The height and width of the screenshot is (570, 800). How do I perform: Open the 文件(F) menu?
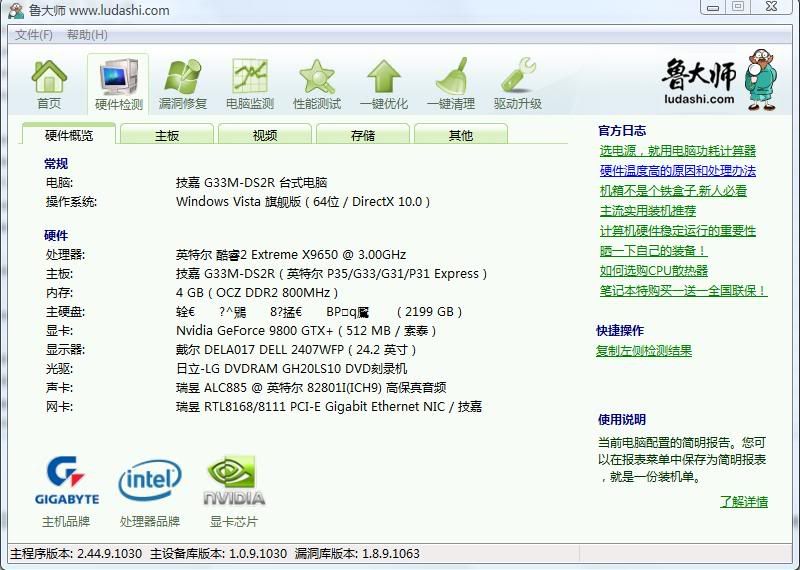pyautogui.click(x=34, y=35)
